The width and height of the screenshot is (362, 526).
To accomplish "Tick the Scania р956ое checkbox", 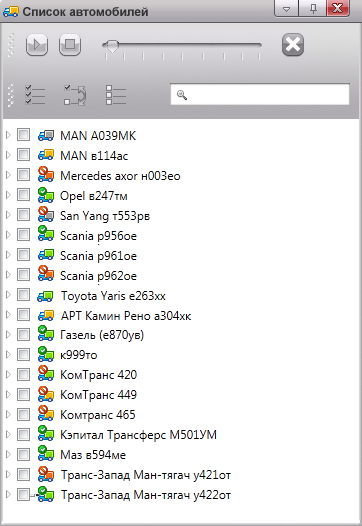I will [x=23, y=234].
